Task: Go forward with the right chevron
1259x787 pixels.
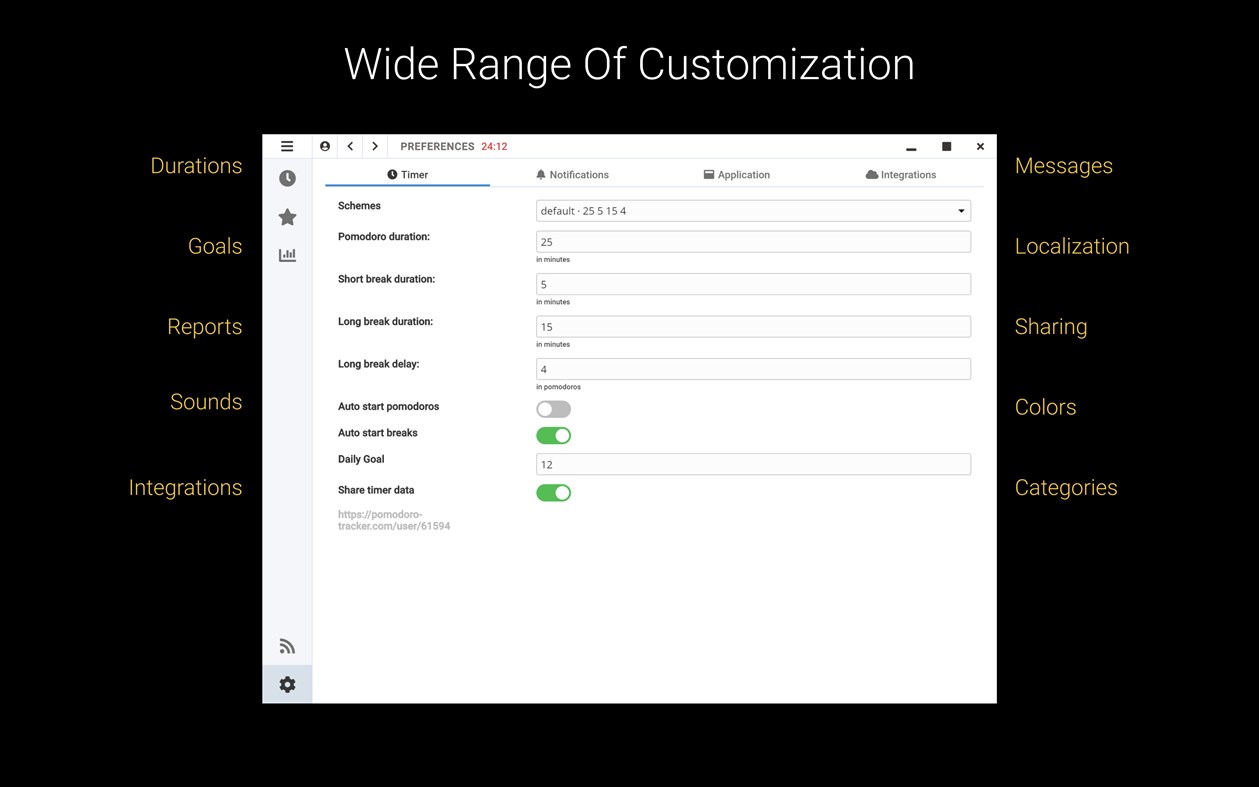Action: [x=375, y=146]
